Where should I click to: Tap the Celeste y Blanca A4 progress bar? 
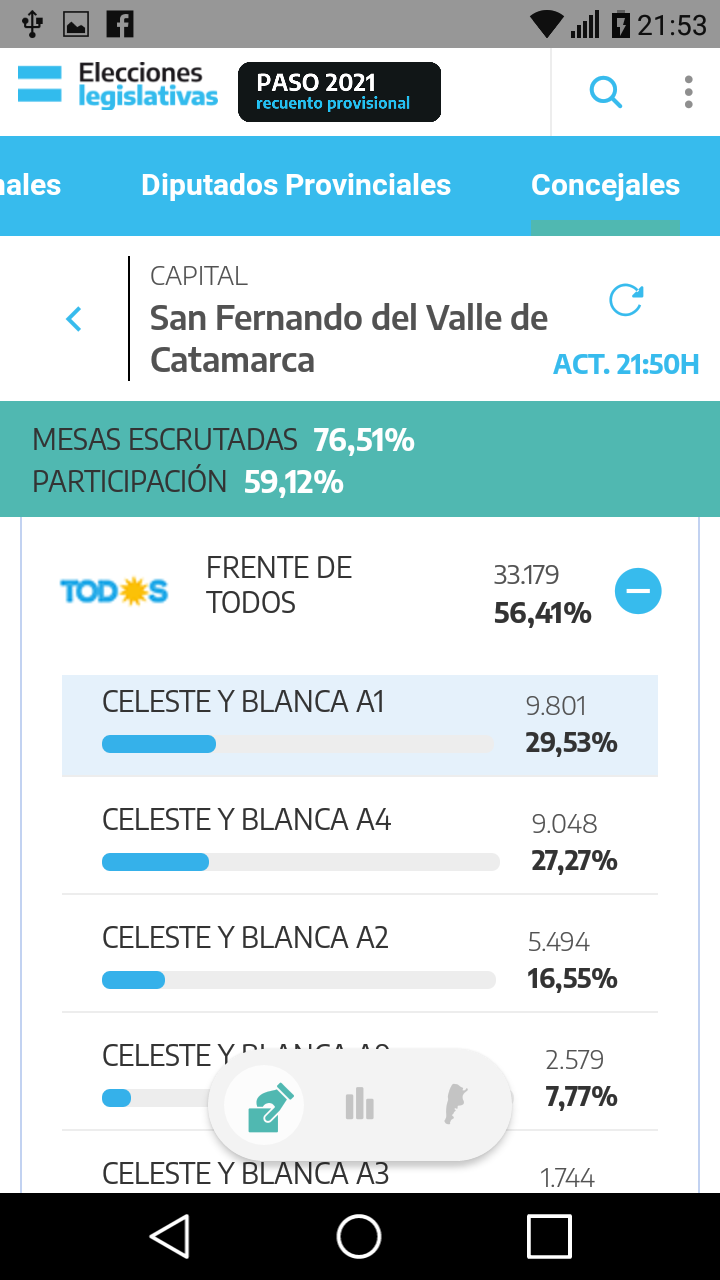300,862
